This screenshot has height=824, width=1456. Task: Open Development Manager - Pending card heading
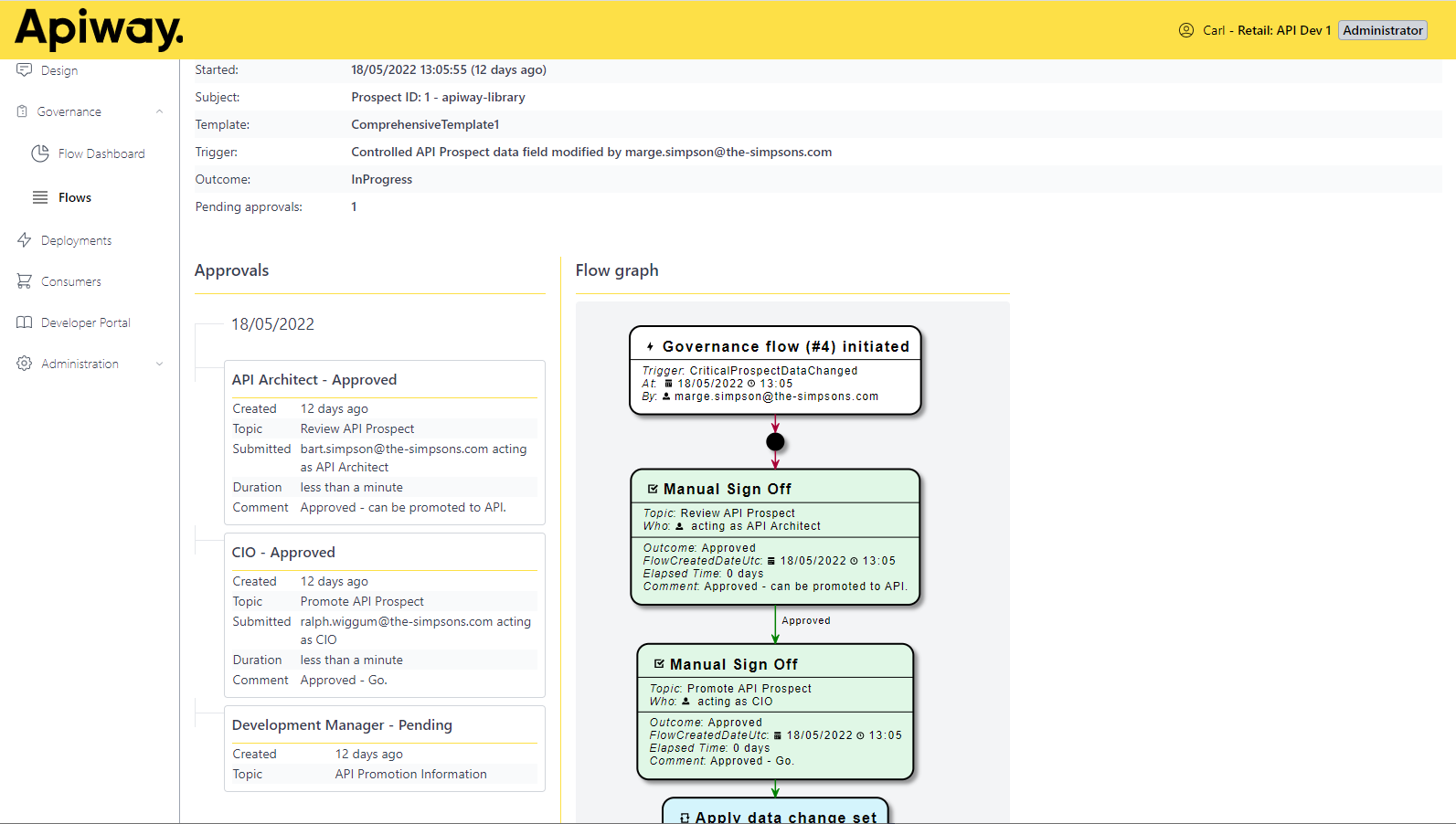[x=342, y=725]
